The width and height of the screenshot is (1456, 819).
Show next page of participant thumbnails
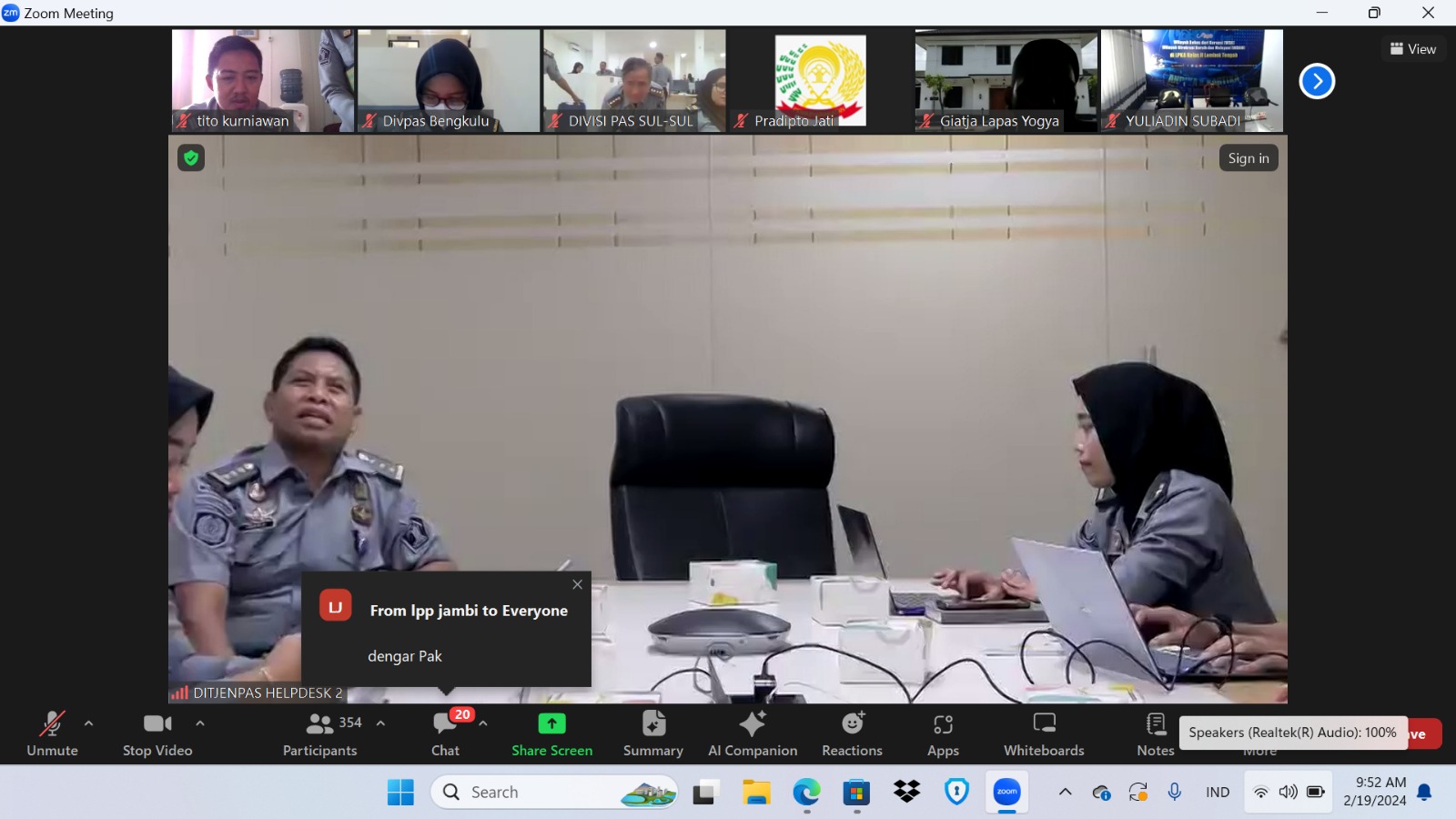tap(1316, 81)
